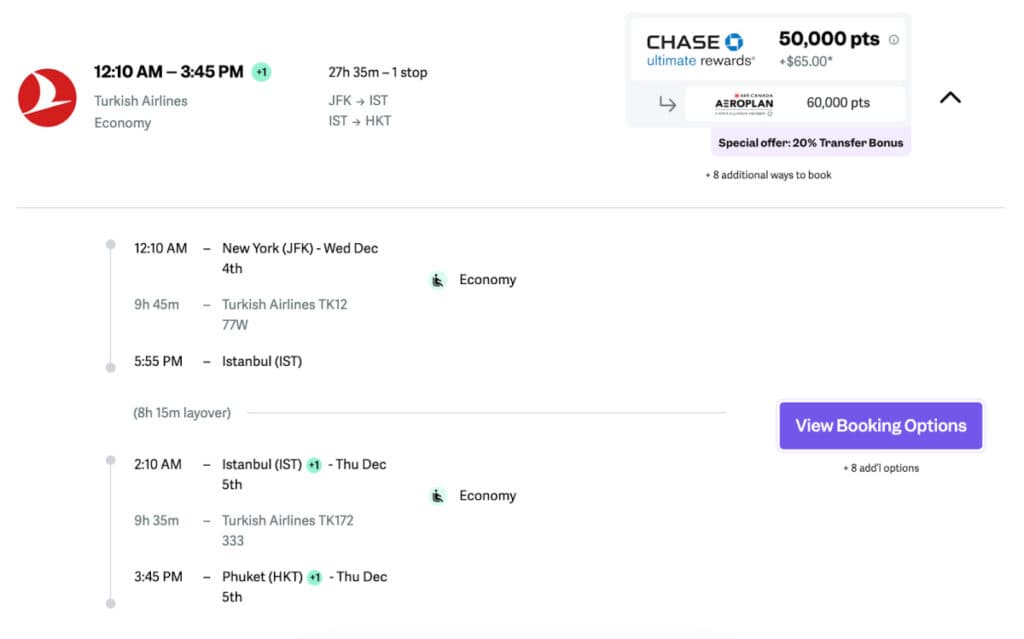Click the Air Canada Aeroplan logo
The image size is (1024, 639).
click(744, 103)
